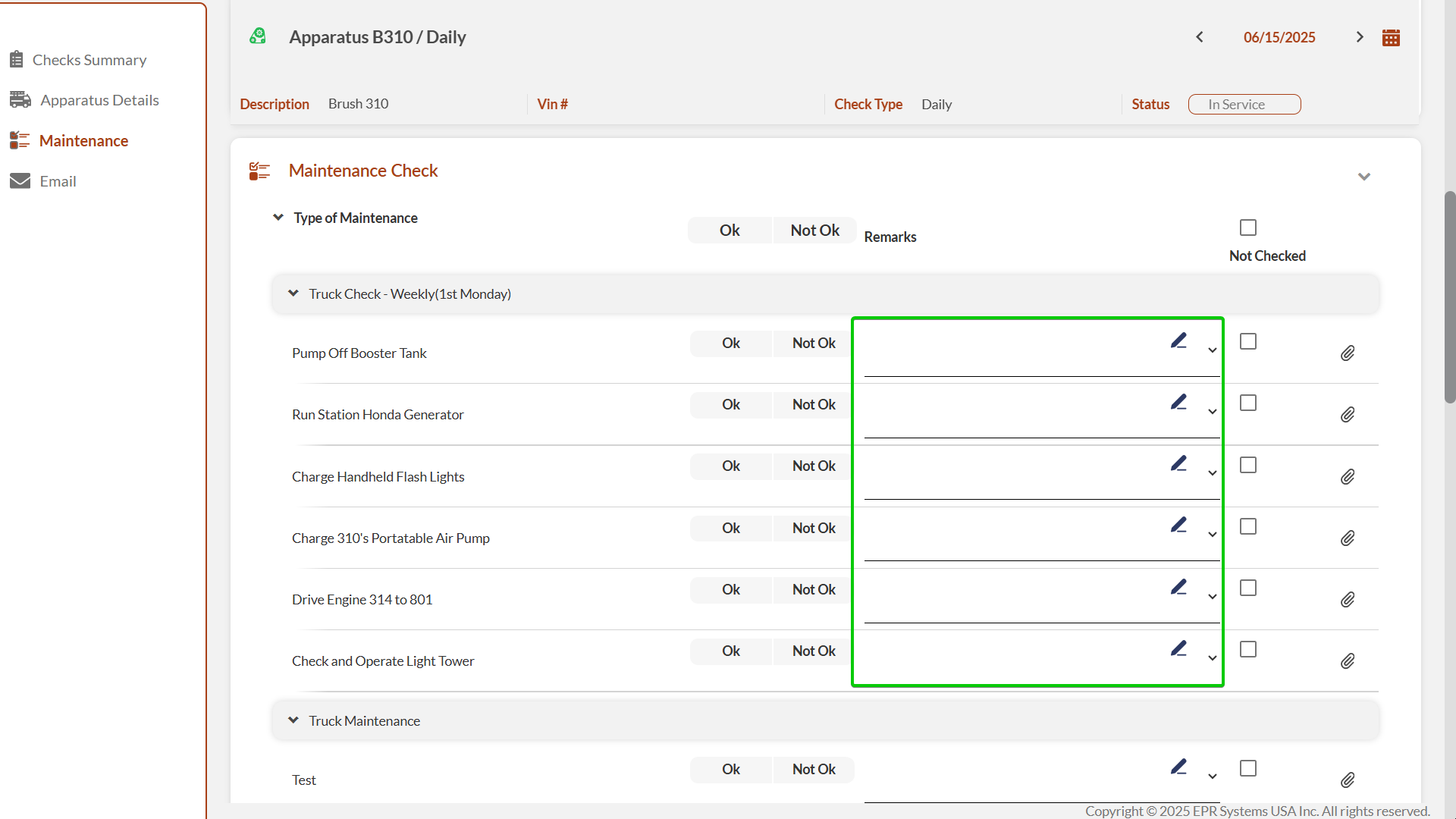Image resolution: width=1456 pixels, height=819 pixels.
Task: Open the calendar date picker icon
Action: click(1391, 38)
